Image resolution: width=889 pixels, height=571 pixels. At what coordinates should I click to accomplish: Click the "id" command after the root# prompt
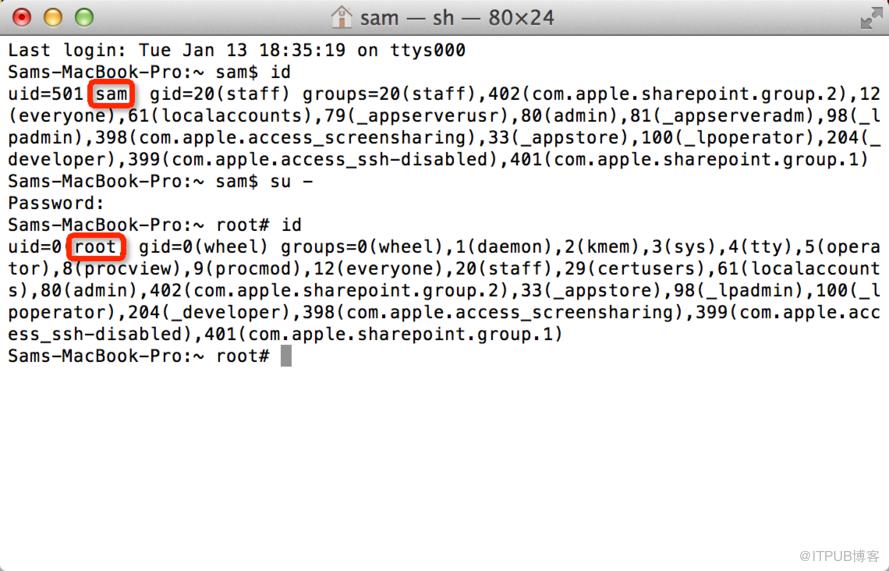click(291, 225)
